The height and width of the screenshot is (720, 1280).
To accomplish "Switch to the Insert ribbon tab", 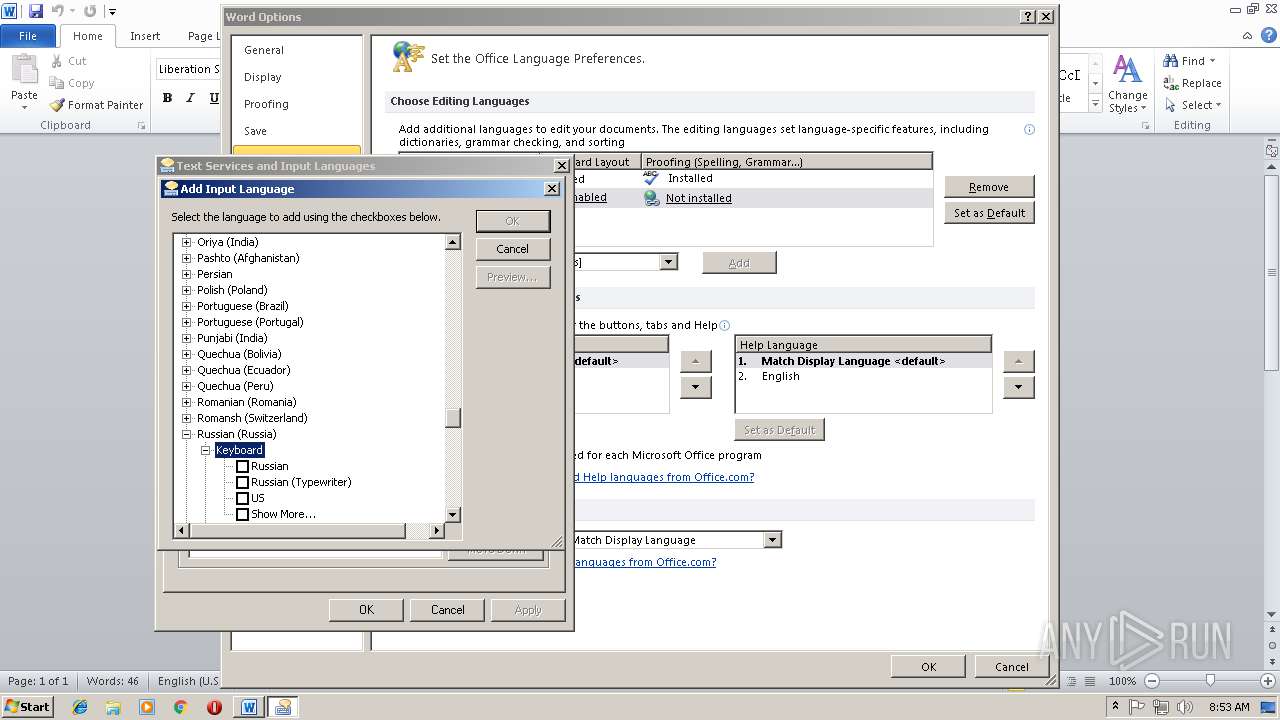I will pyautogui.click(x=145, y=36).
